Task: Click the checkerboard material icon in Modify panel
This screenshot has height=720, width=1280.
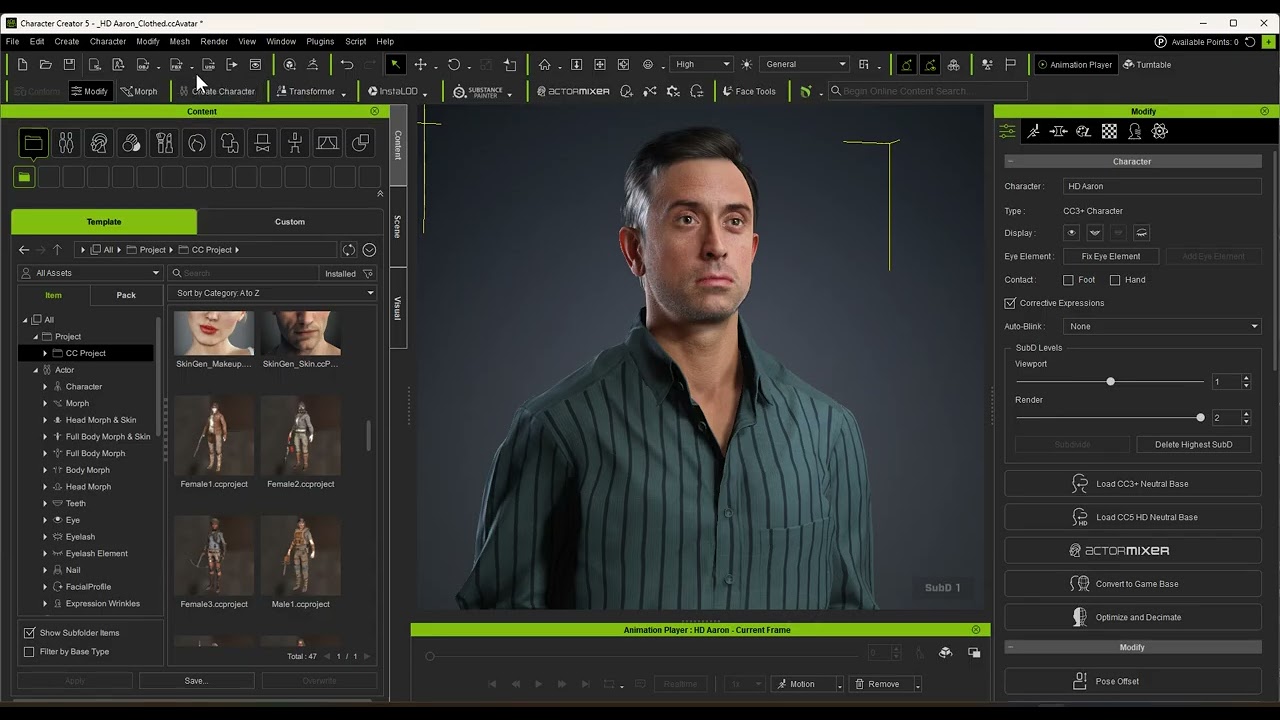Action: (1109, 131)
